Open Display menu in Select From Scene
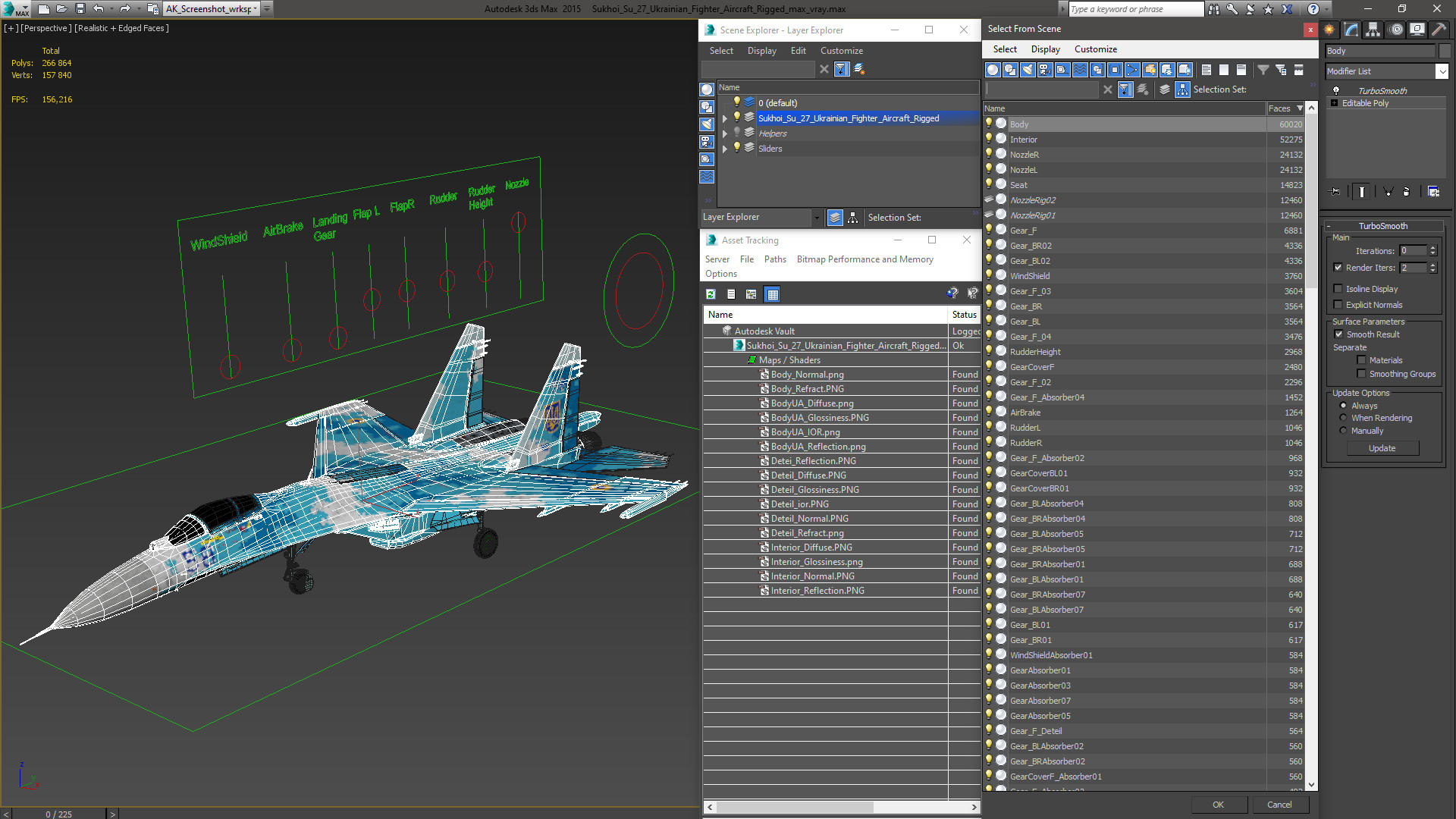This screenshot has height=819, width=1456. coord(1045,49)
